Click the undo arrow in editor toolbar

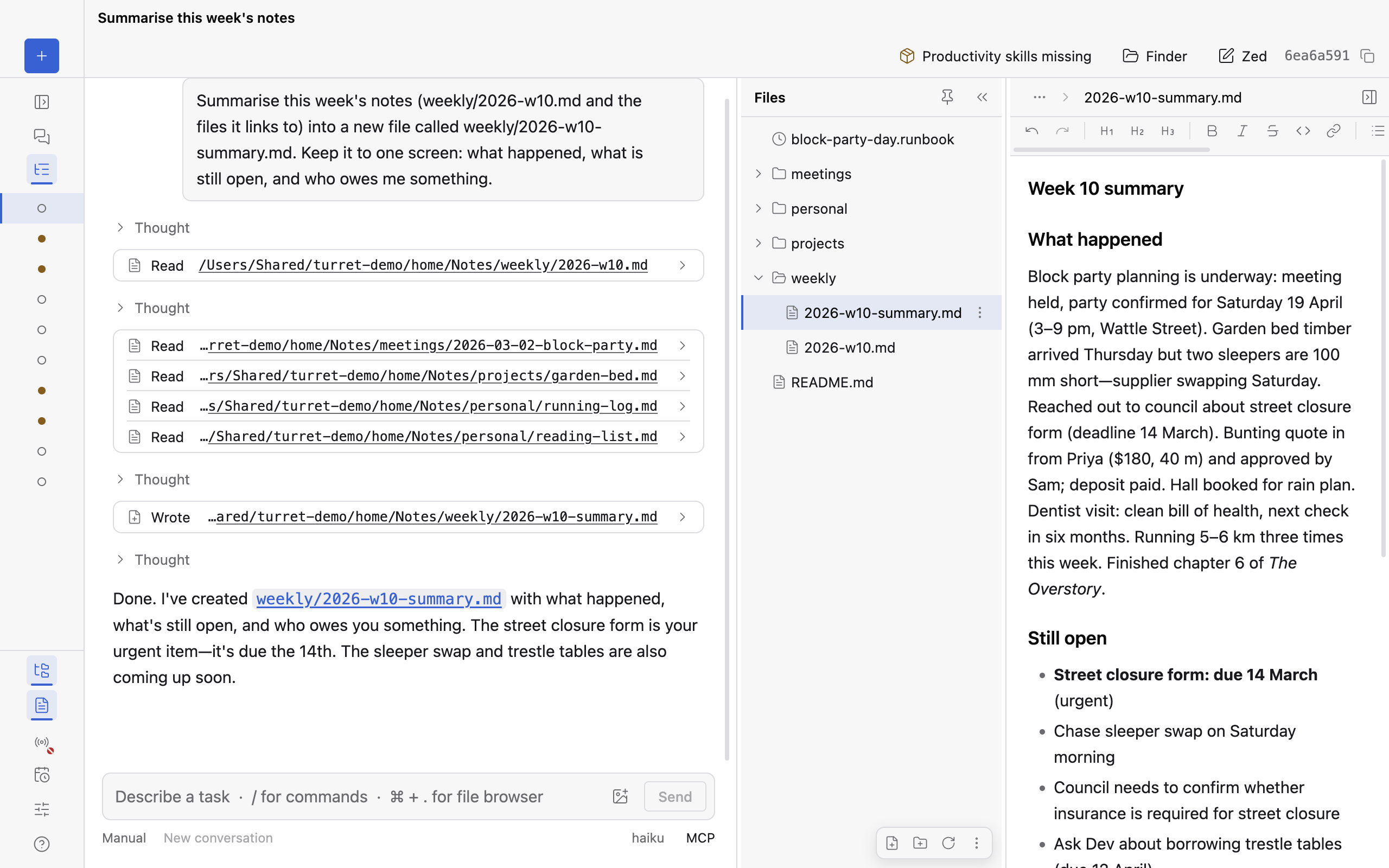click(1031, 131)
